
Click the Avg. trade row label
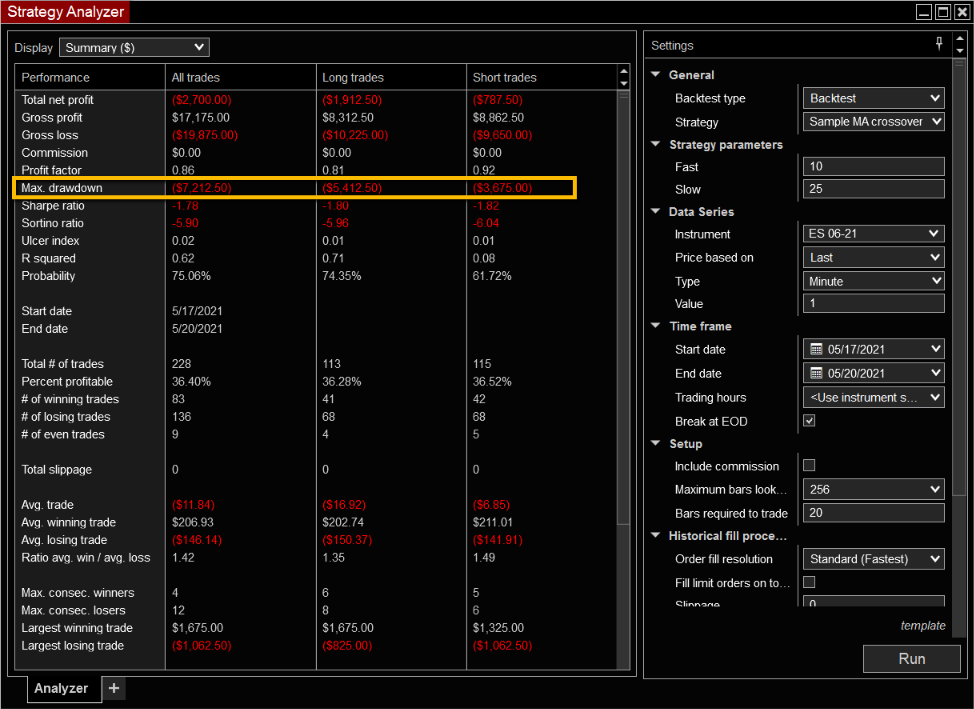tap(47, 505)
